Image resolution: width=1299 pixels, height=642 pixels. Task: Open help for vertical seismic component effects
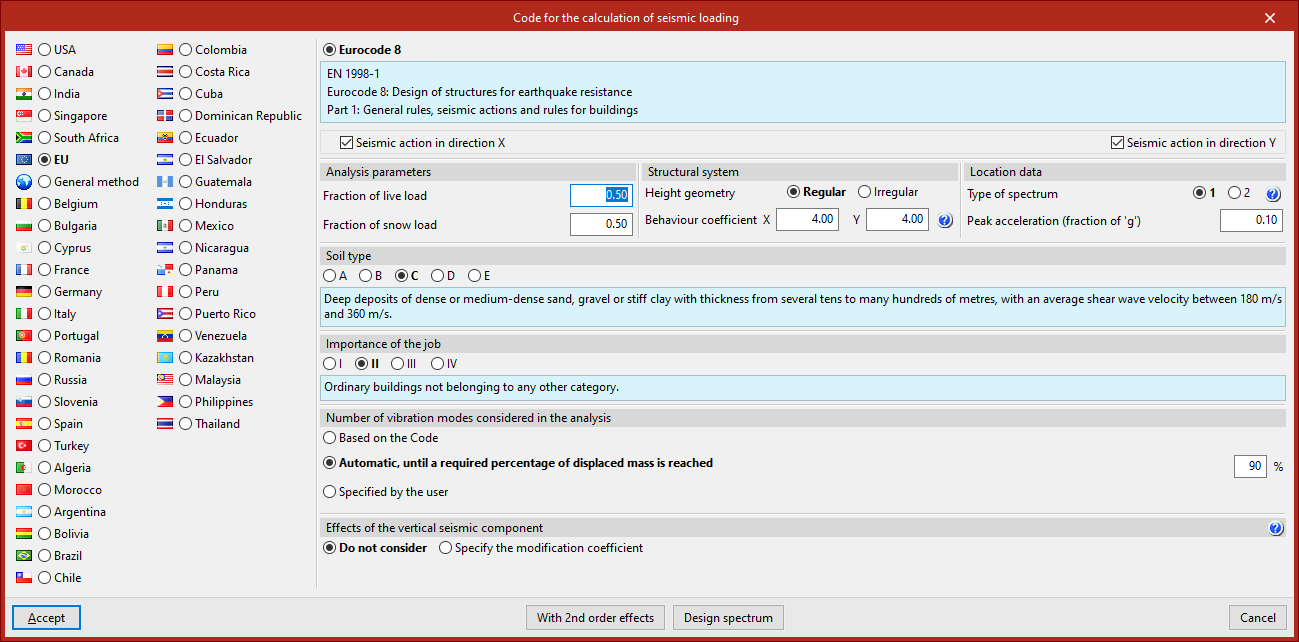tap(1275, 528)
